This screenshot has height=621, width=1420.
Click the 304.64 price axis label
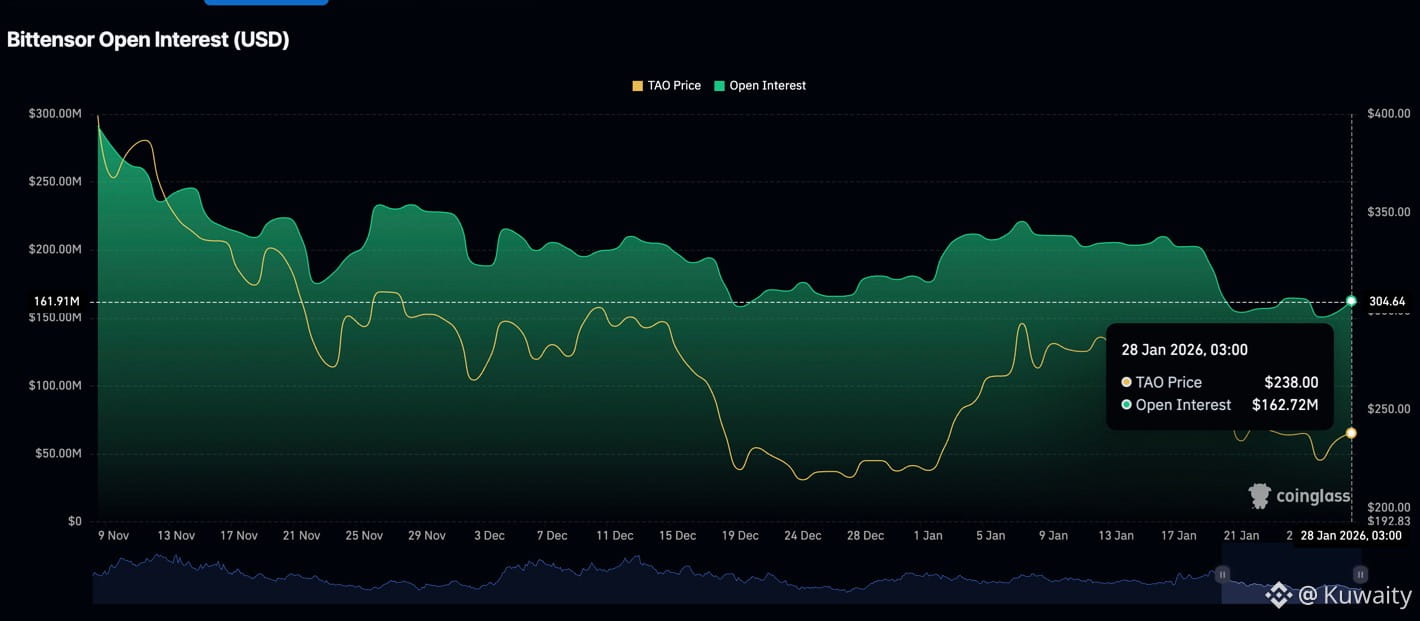pyautogui.click(x=1387, y=301)
